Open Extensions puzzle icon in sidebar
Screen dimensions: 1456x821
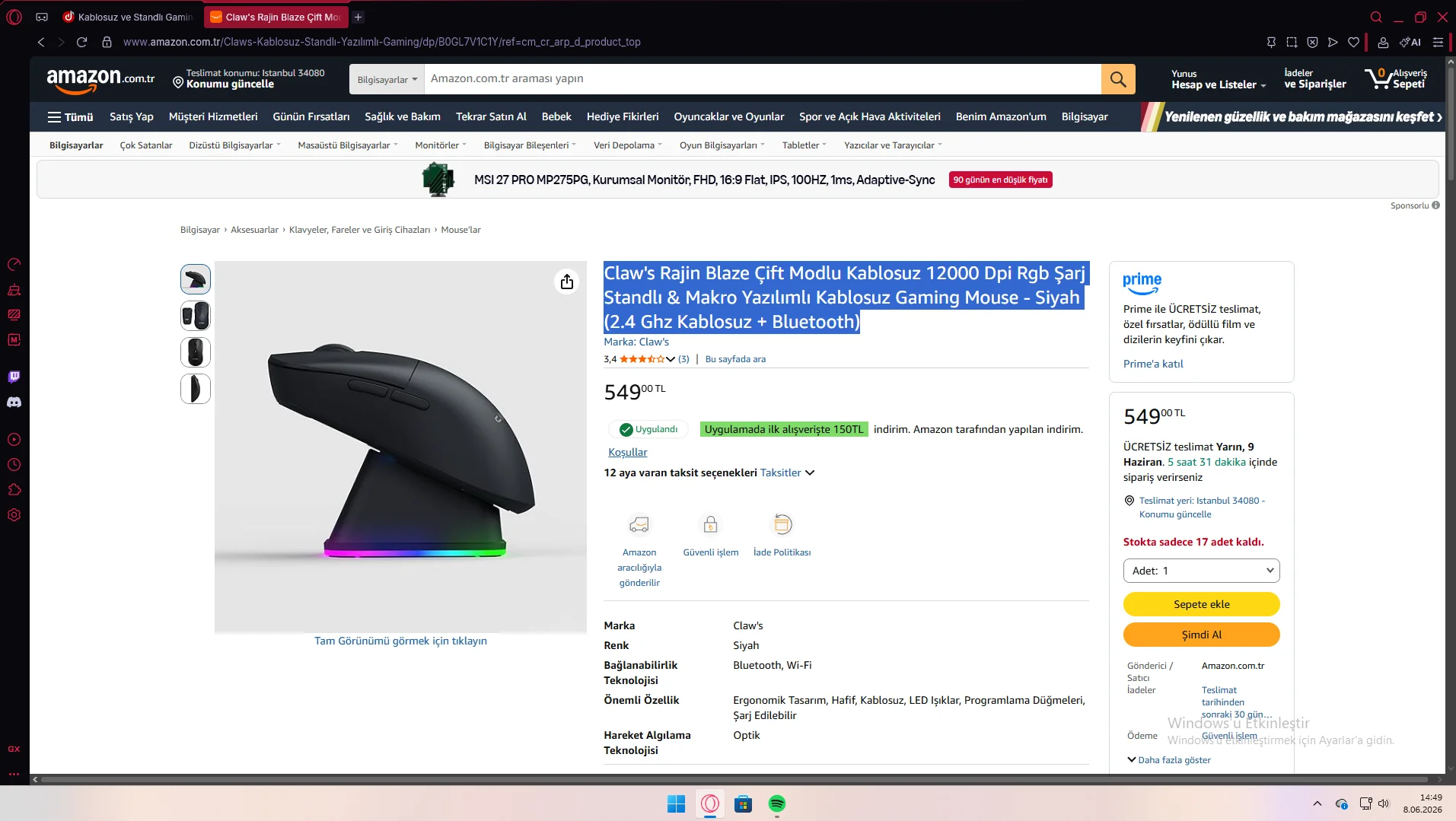(x=14, y=489)
